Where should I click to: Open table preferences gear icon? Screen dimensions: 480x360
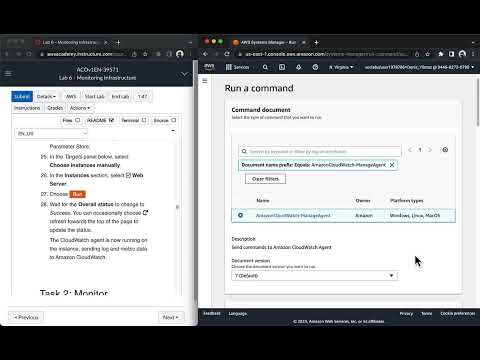pos(445,150)
